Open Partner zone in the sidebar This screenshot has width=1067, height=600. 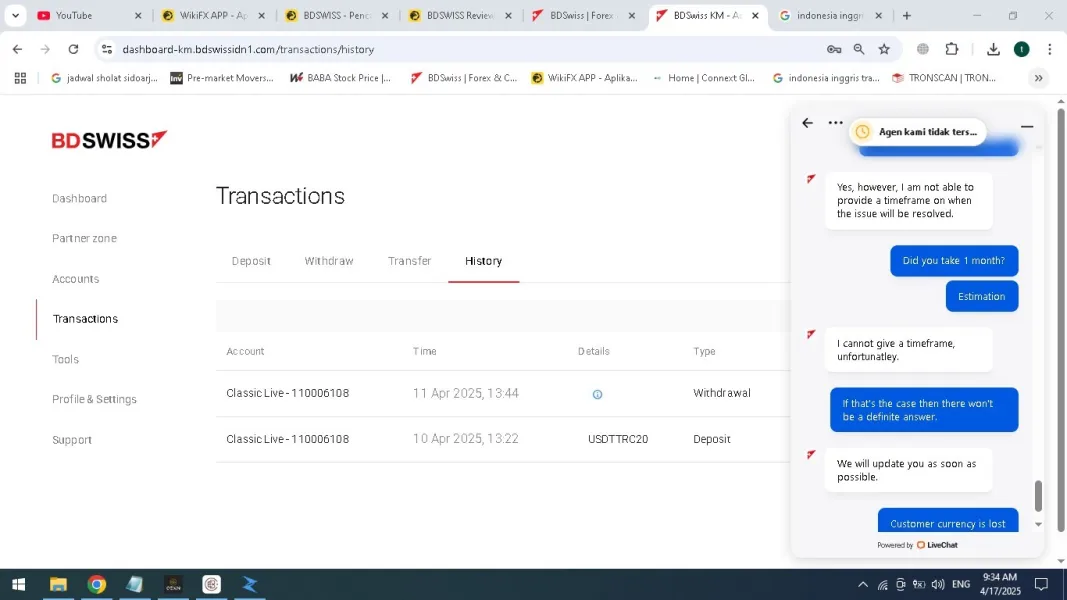click(x=84, y=239)
